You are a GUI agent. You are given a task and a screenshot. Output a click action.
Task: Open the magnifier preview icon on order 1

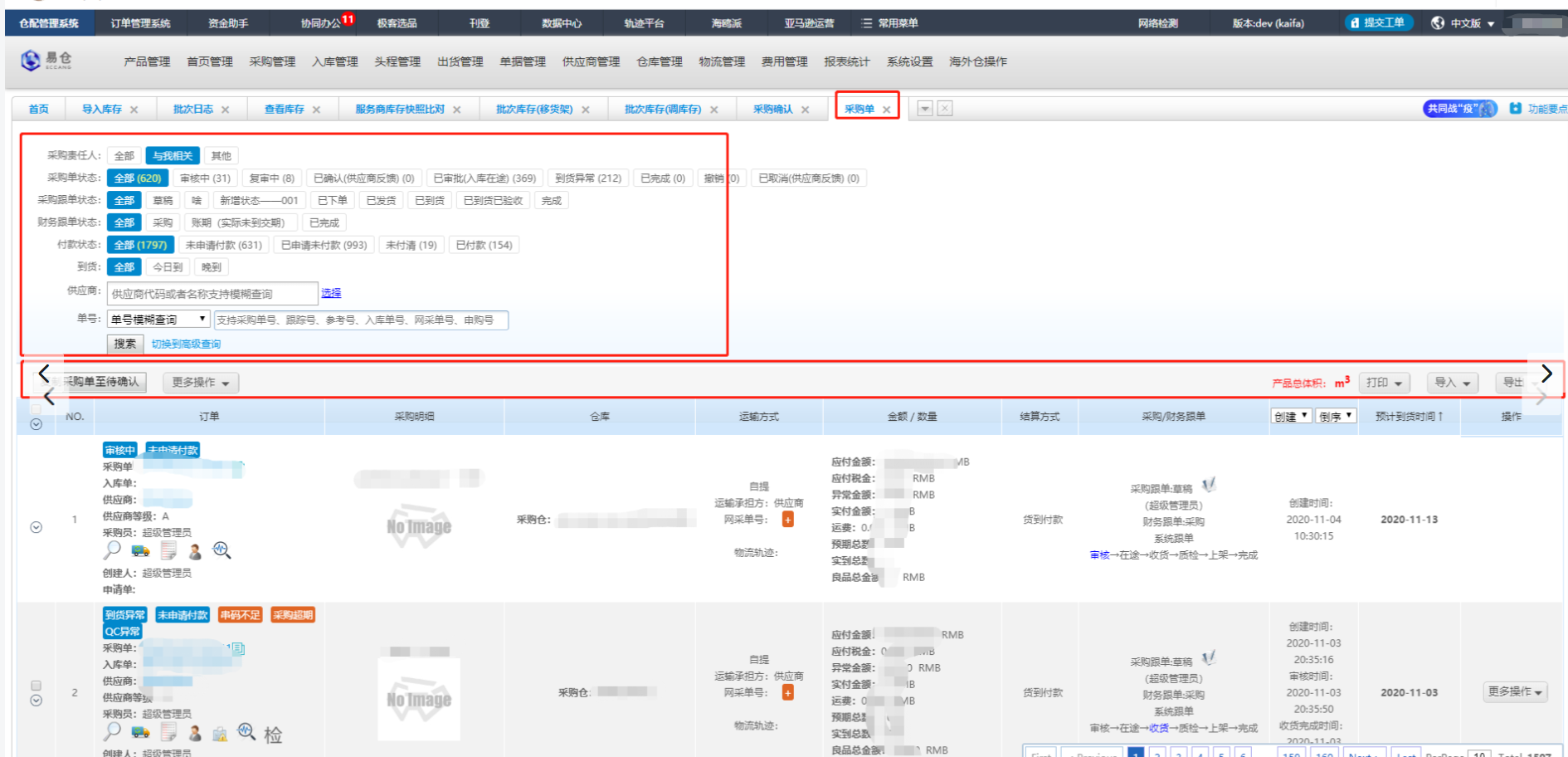(x=112, y=549)
